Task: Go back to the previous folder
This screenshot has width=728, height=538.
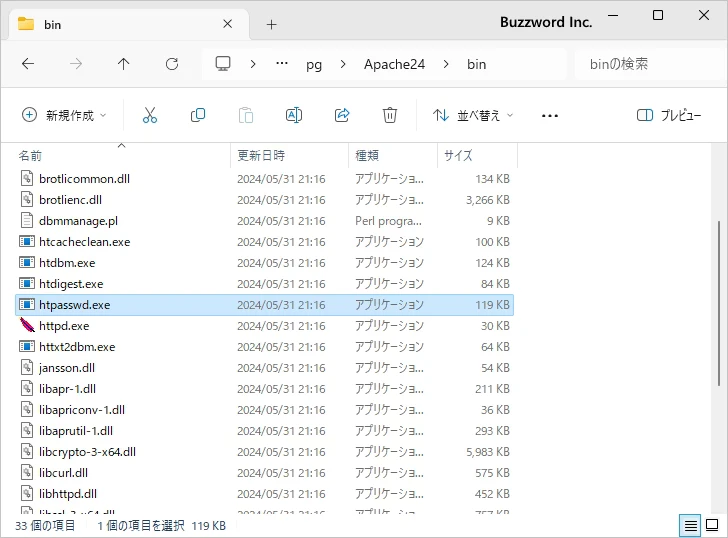Action: point(28,64)
